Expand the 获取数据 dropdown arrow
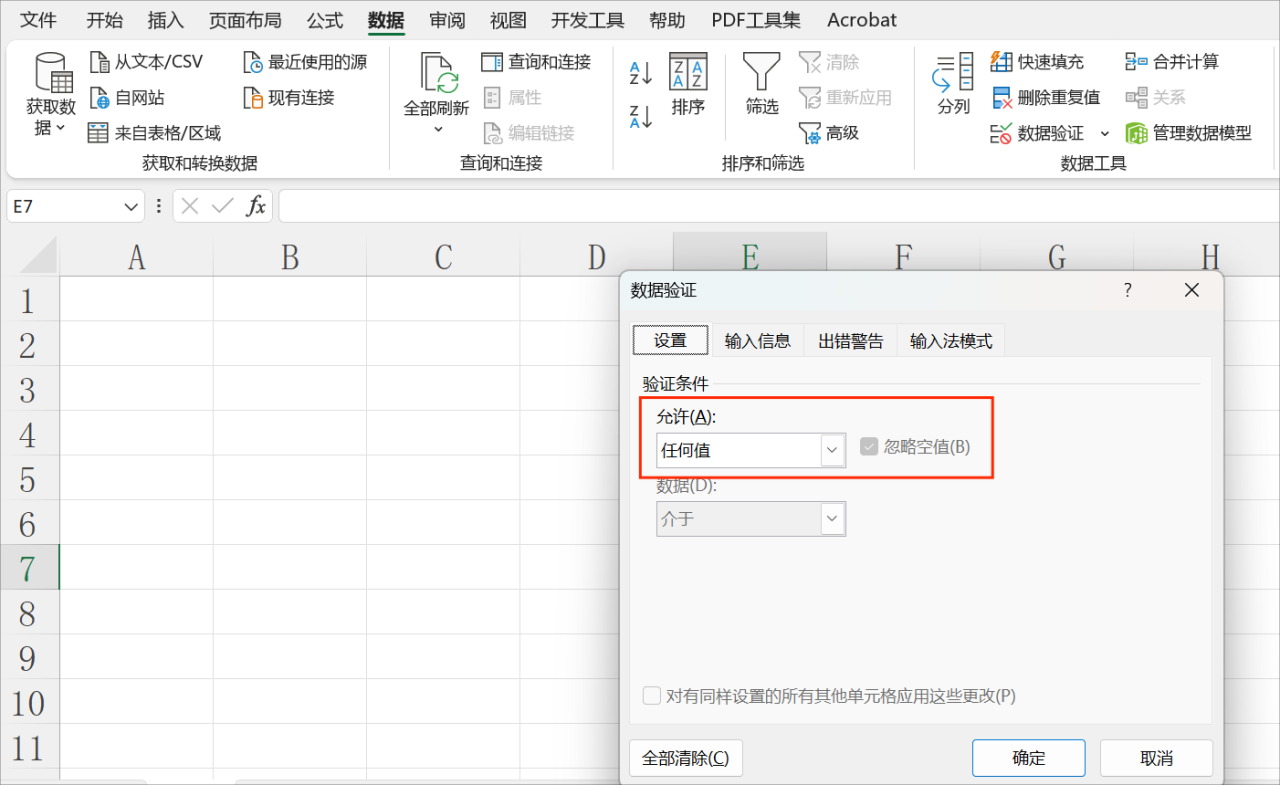The width and height of the screenshot is (1280, 785). [60, 128]
